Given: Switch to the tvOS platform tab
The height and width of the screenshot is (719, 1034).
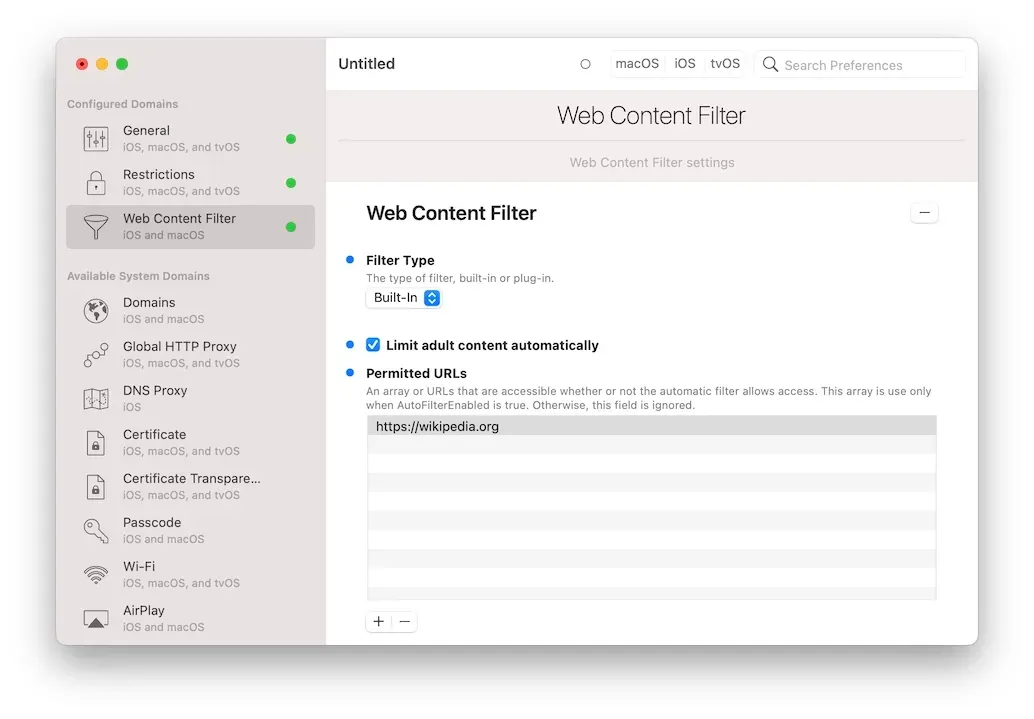Looking at the screenshot, I should click(724, 63).
